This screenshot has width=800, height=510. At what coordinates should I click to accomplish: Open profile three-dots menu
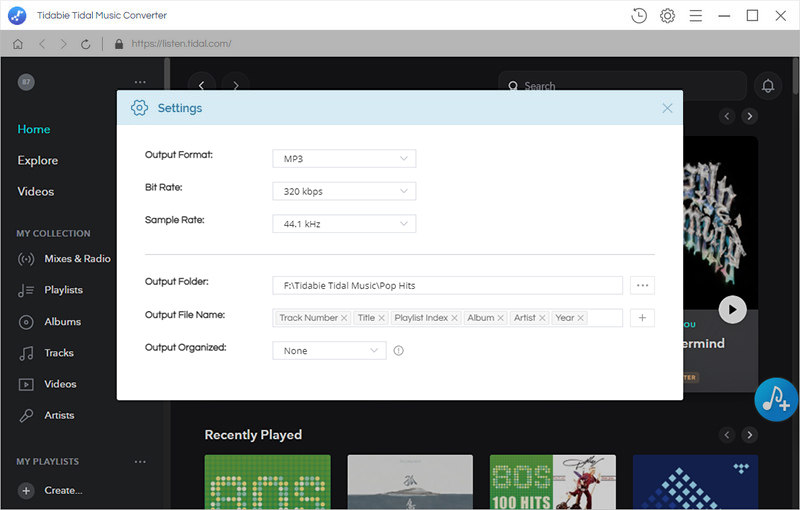(x=140, y=82)
